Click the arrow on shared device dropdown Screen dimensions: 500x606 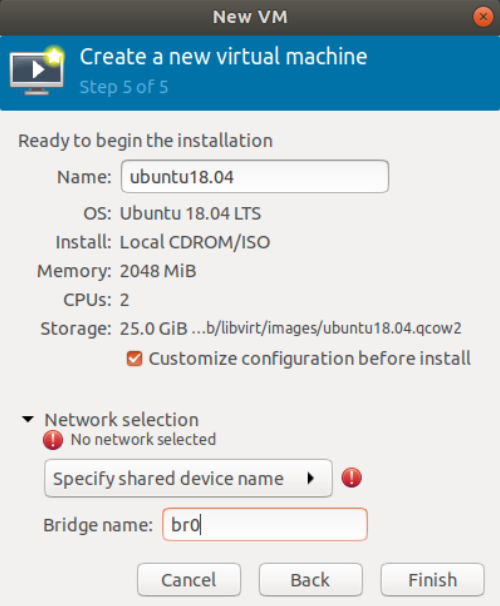(310, 478)
